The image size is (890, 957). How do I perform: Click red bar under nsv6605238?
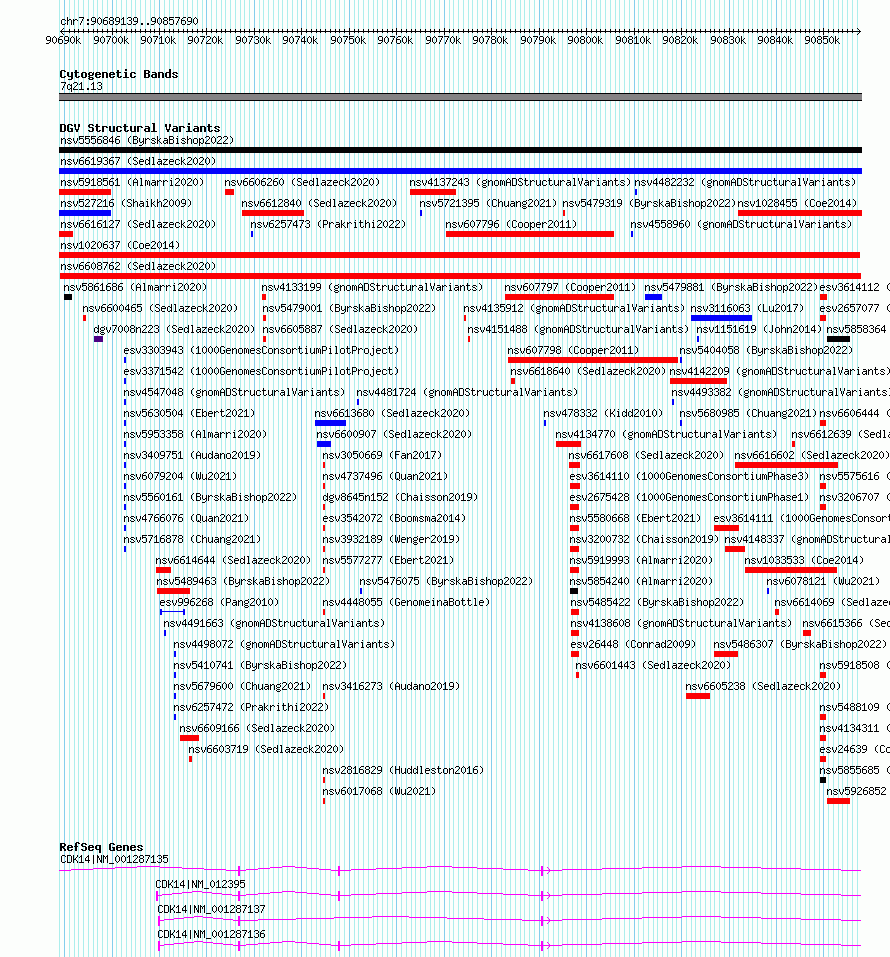tap(698, 696)
